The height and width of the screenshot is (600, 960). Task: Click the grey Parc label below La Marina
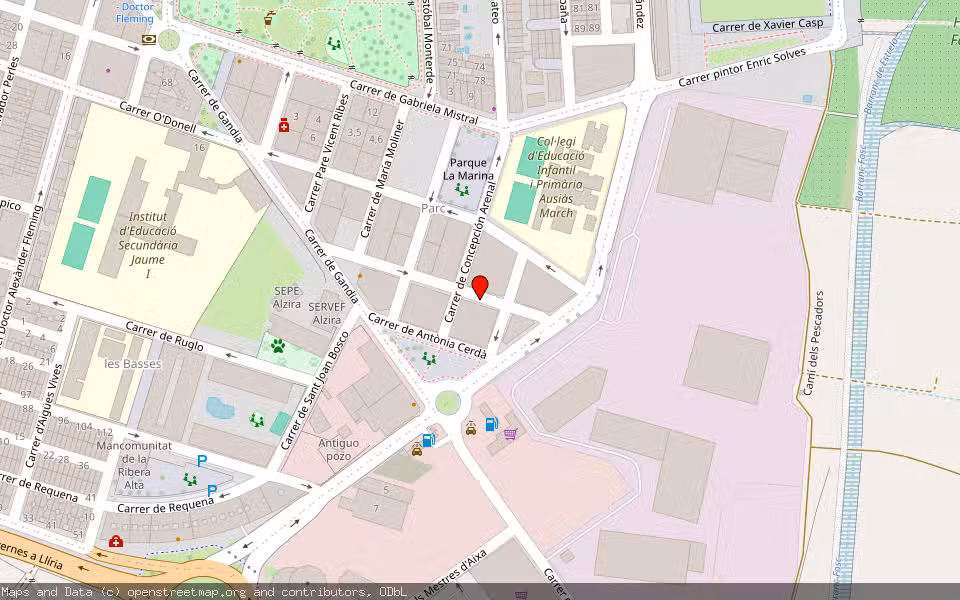[x=433, y=208]
